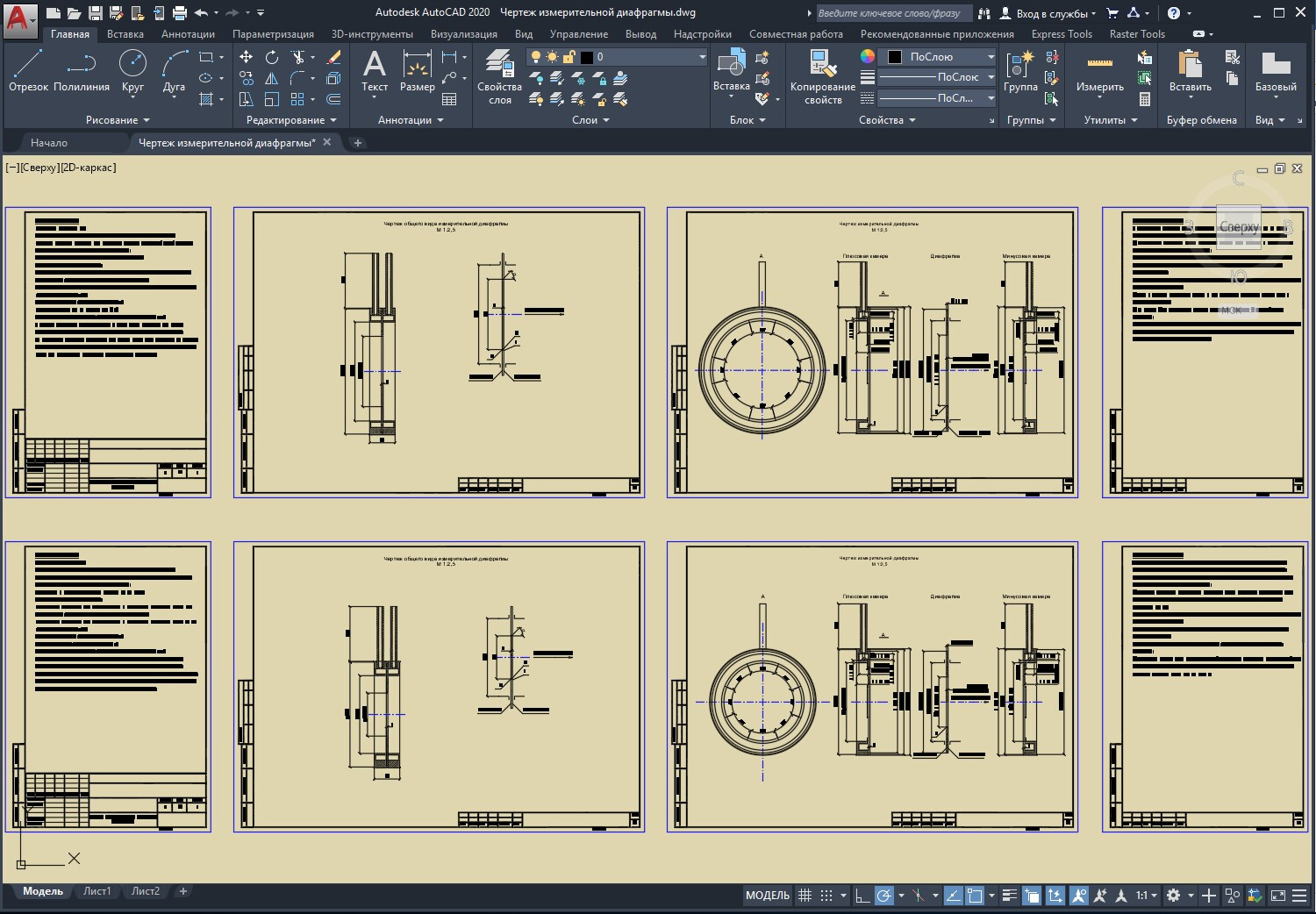Toggle polar tracking in status bar

point(884,896)
